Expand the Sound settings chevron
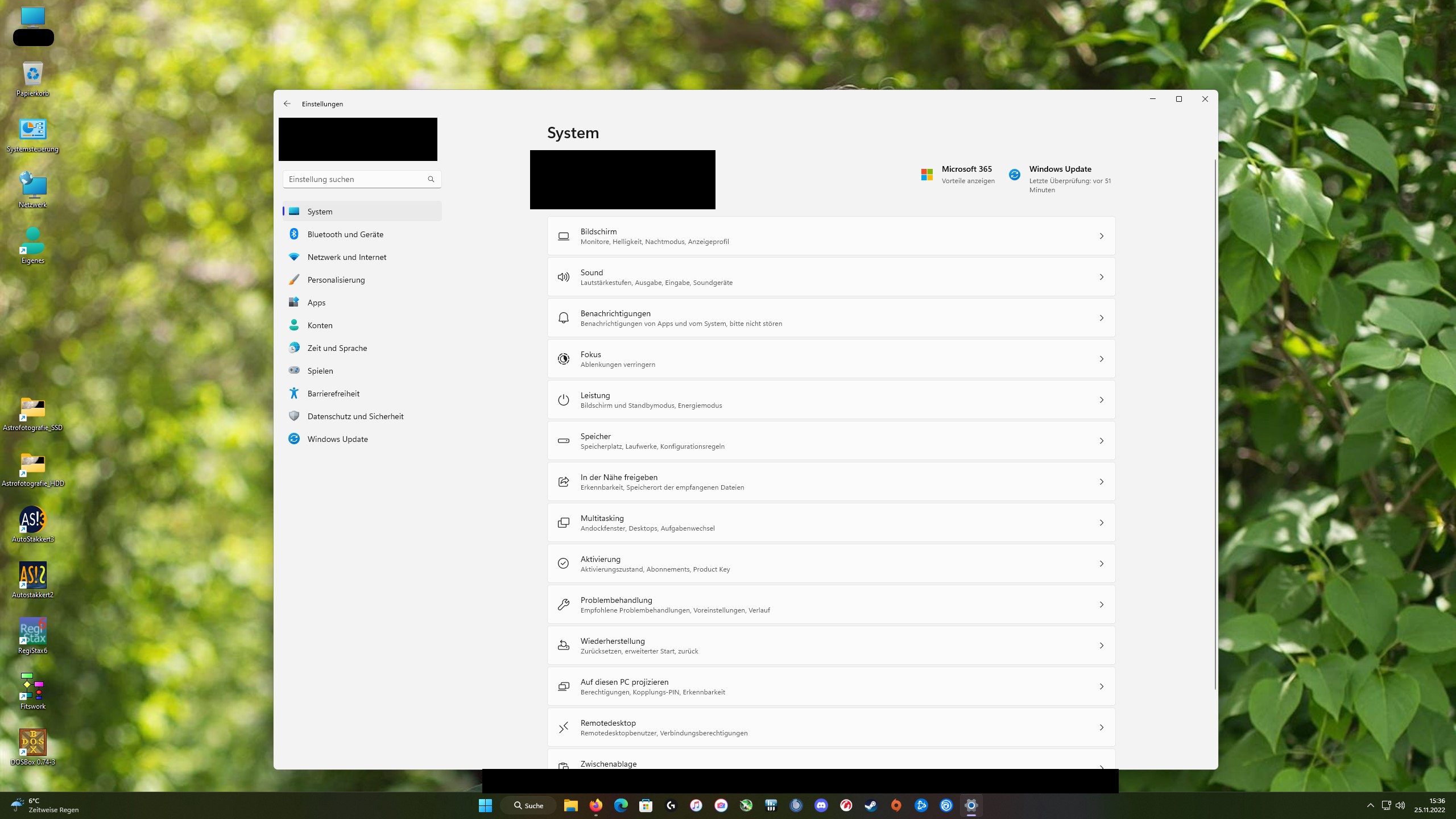Screen dimensions: 1456x819 [1101, 277]
